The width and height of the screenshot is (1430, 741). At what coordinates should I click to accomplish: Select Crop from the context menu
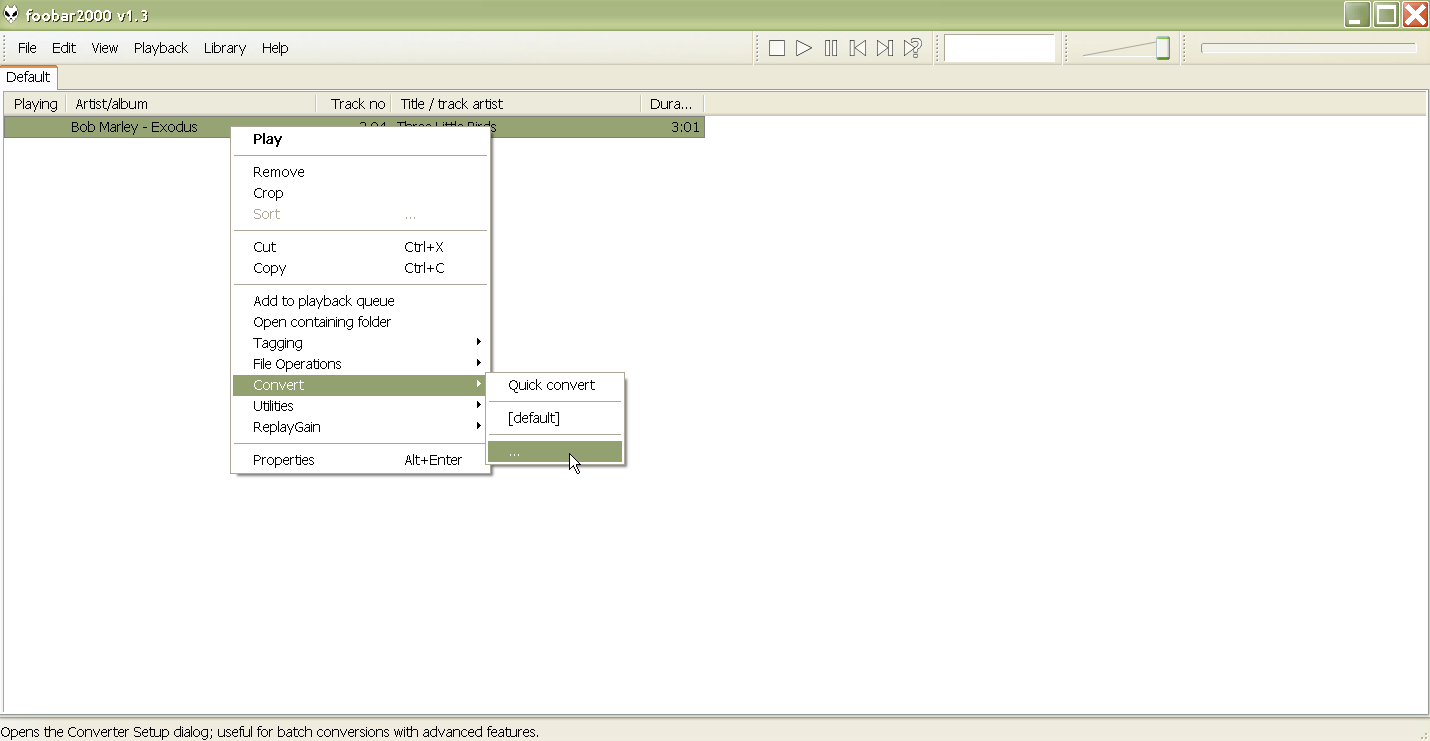[x=361, y=193]
